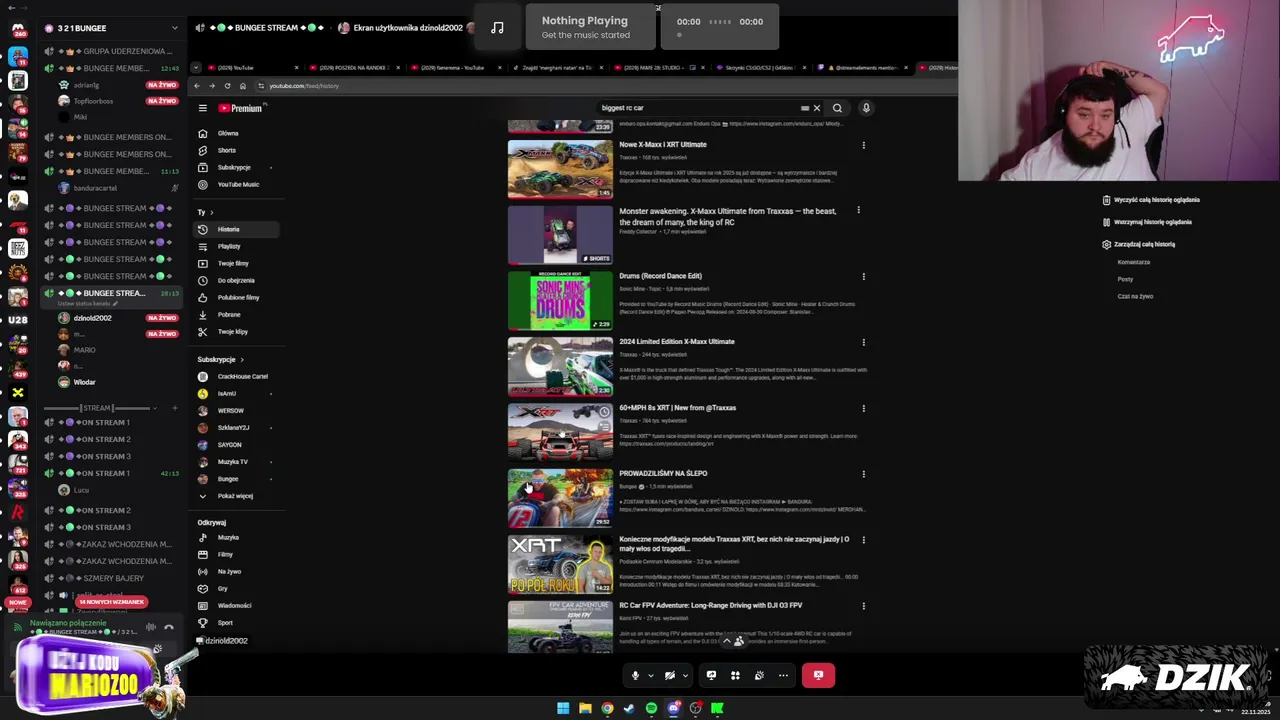Open U28 server in Discord list
The width and height of the screenshot is (1280, 720).
[x=18, y=320]
